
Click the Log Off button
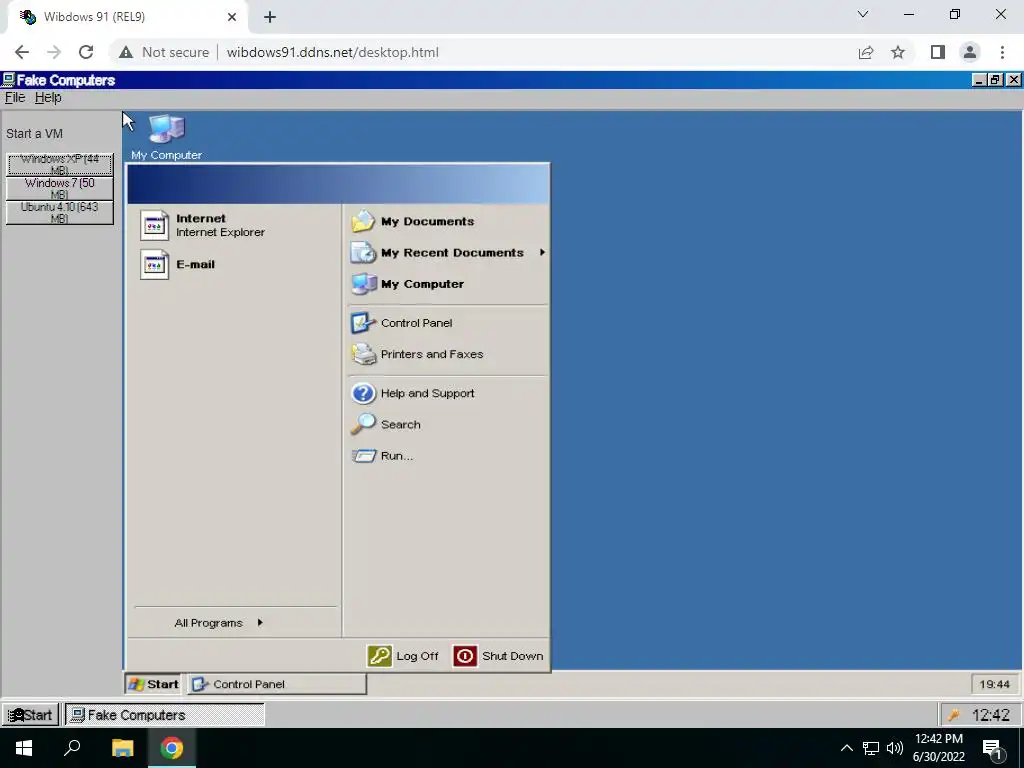pyautogui.click(x=403, y=656)
